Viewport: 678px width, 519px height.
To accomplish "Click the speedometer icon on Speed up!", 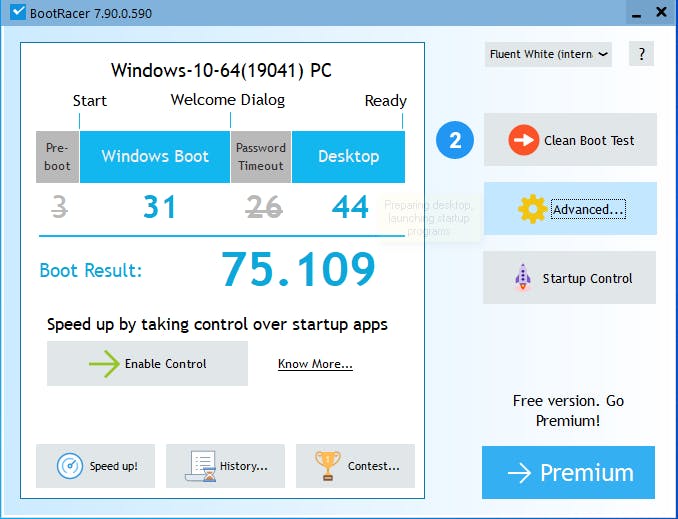I will (x=70, y=466).
